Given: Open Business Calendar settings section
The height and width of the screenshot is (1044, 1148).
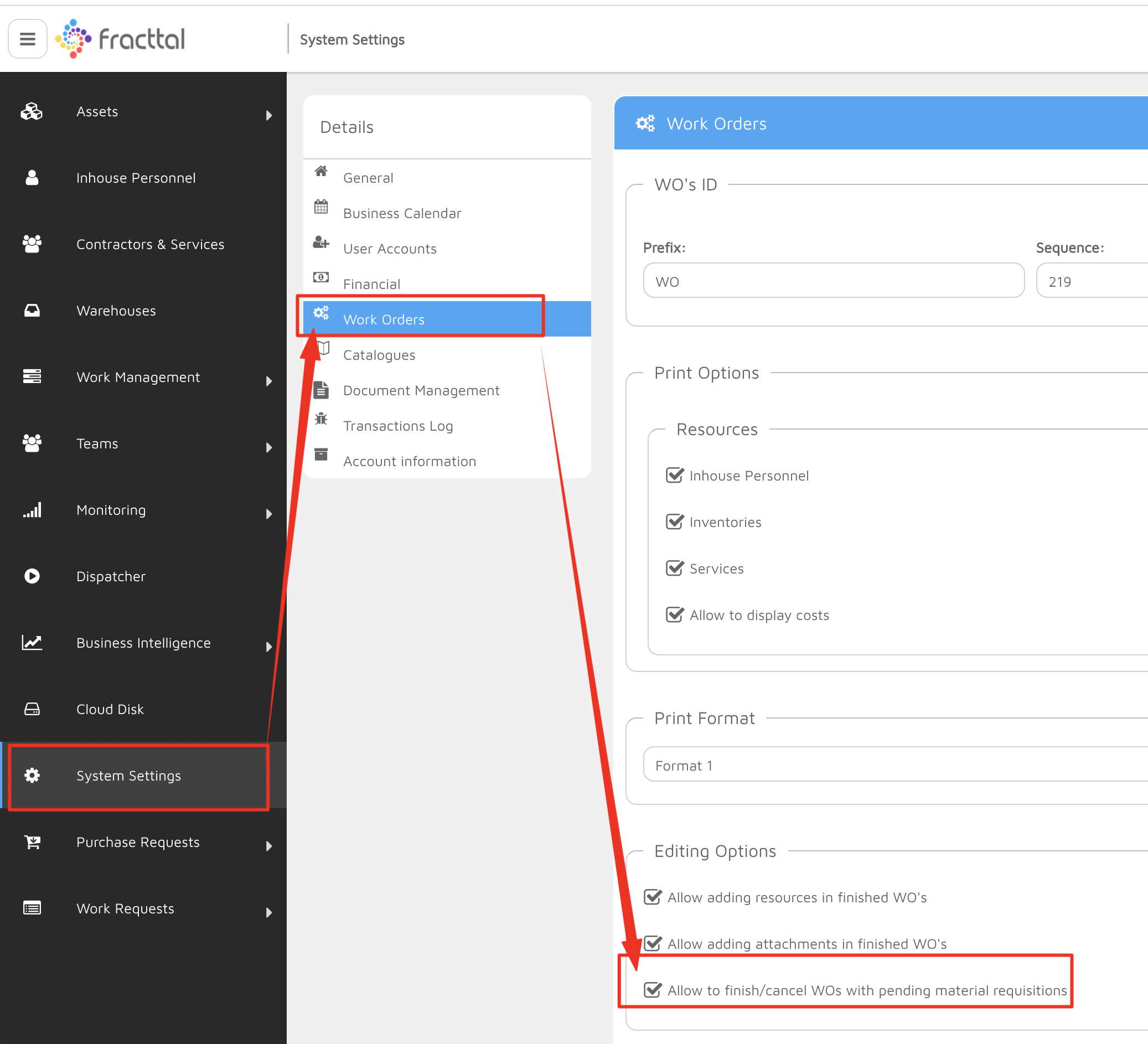Looking at the screenshot, I should pos(447,213).
